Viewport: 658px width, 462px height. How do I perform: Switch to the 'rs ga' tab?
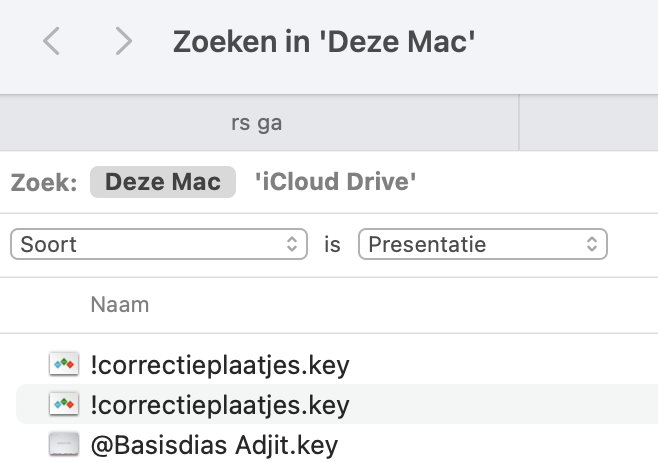point(256,123)
